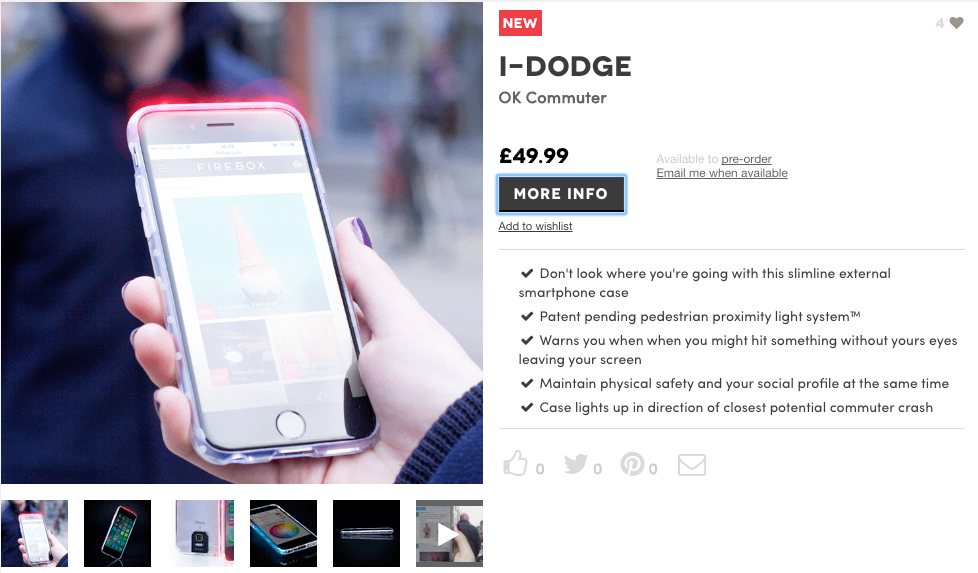The width and height of the screenshot is (978, 573).
Task: Click the red NEW badge
Action: tap(520, 23)
